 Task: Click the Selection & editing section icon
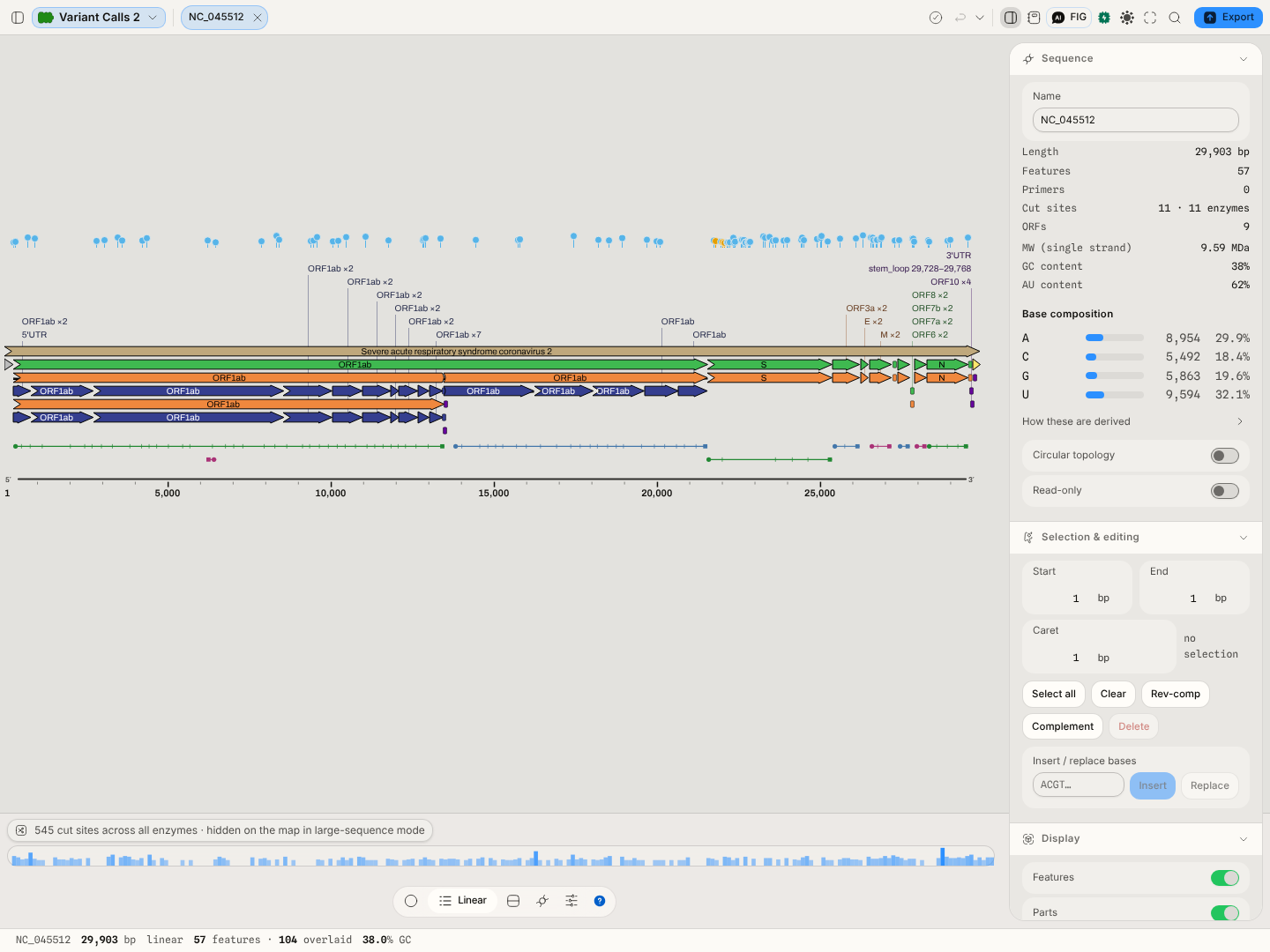tap(1028, 538)
